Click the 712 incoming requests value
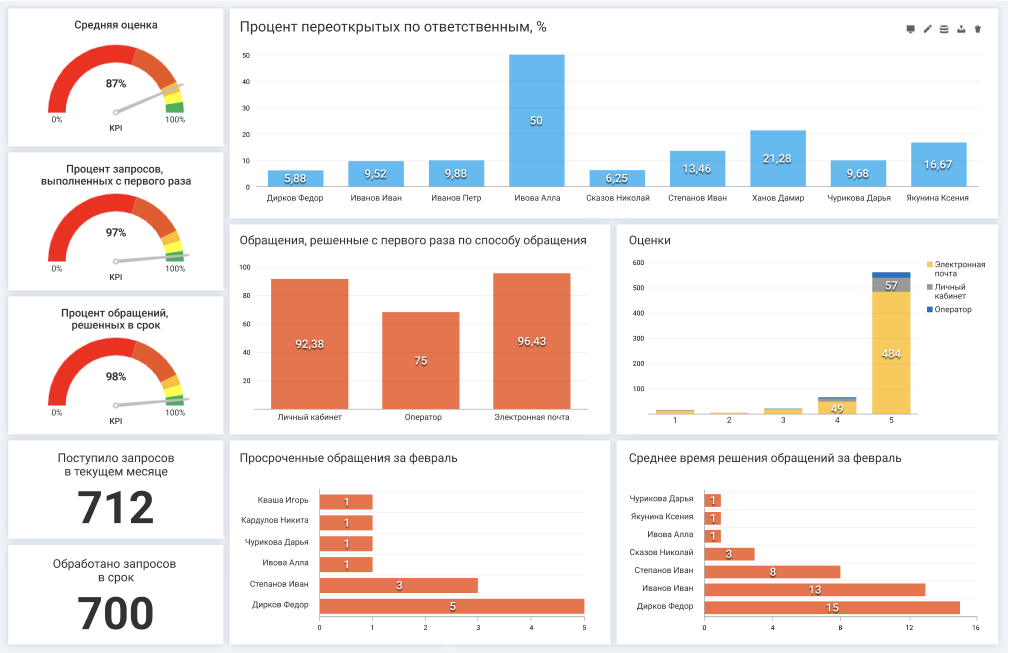Screen dimensions: 1009x653 click(116, 508)
